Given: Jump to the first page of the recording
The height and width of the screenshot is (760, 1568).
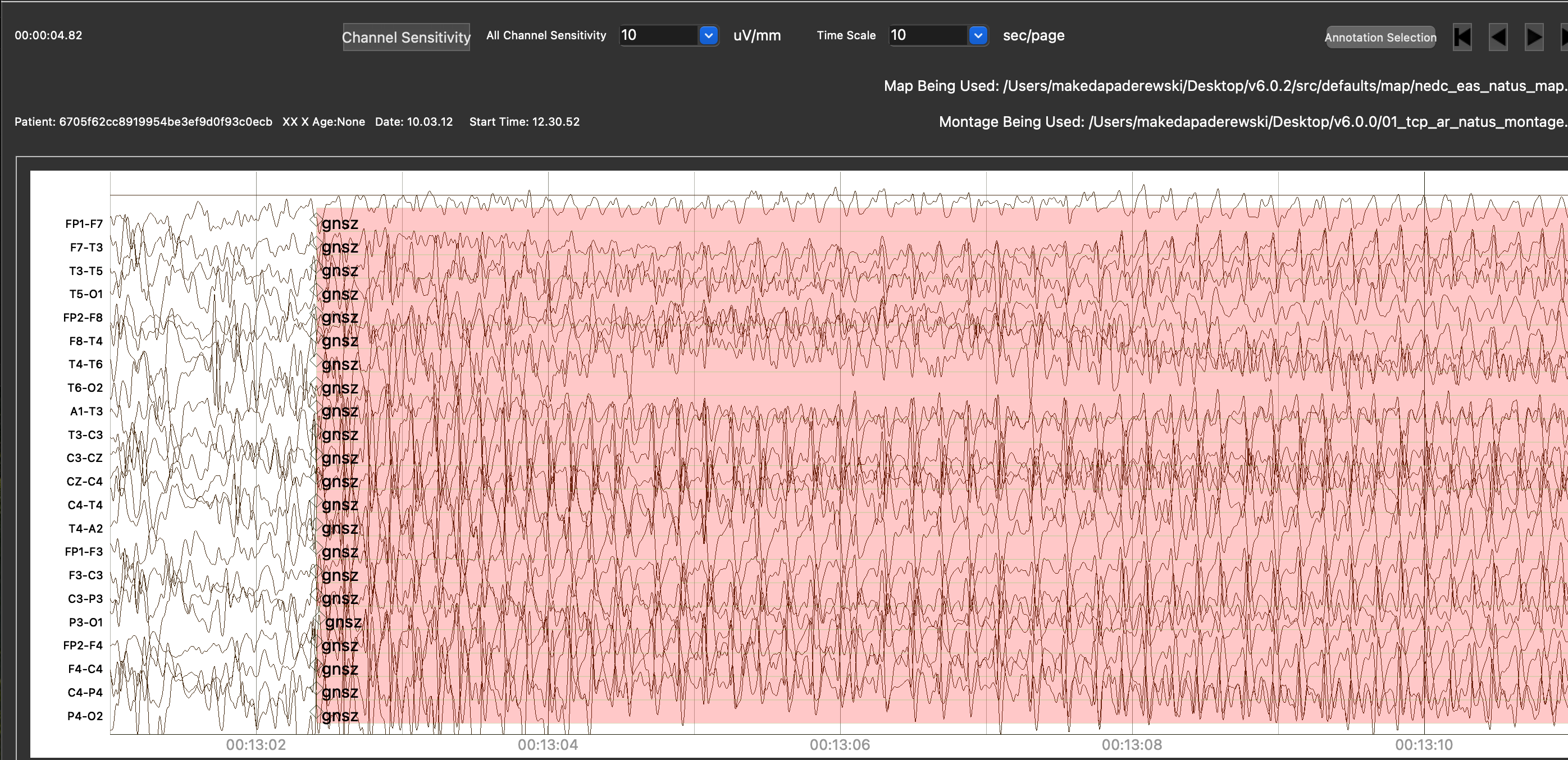Looking at the screenshot, I should pos(1461,37).
